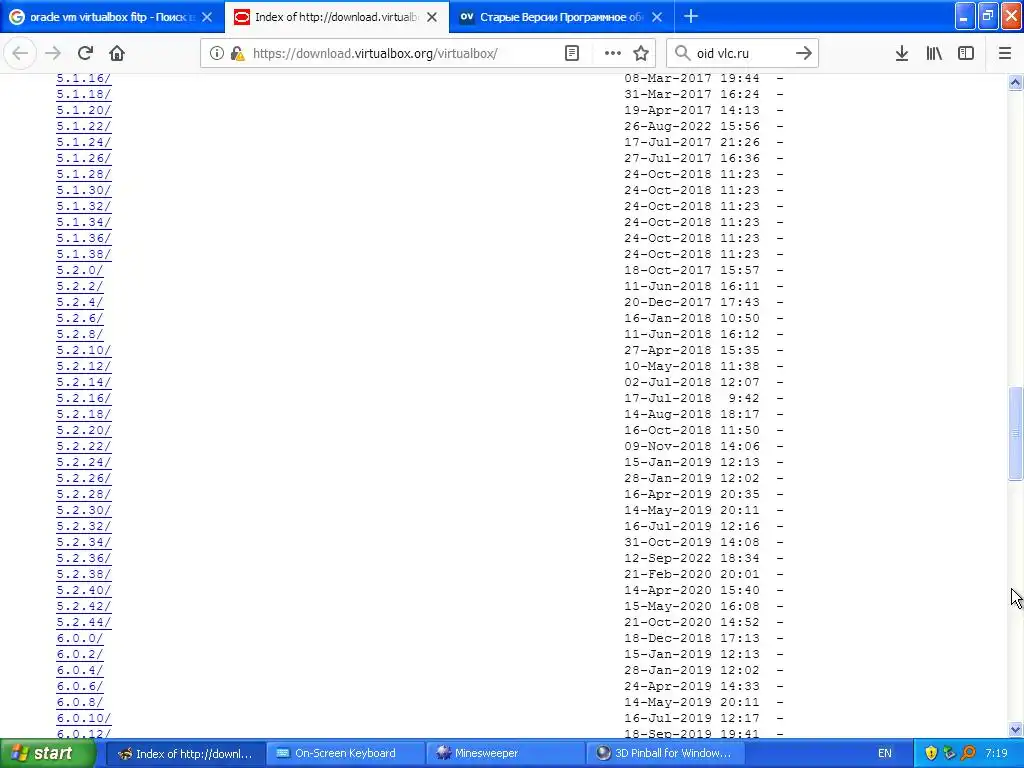Close the Google search tab
1024x768 pixels.
click(207, 17)
